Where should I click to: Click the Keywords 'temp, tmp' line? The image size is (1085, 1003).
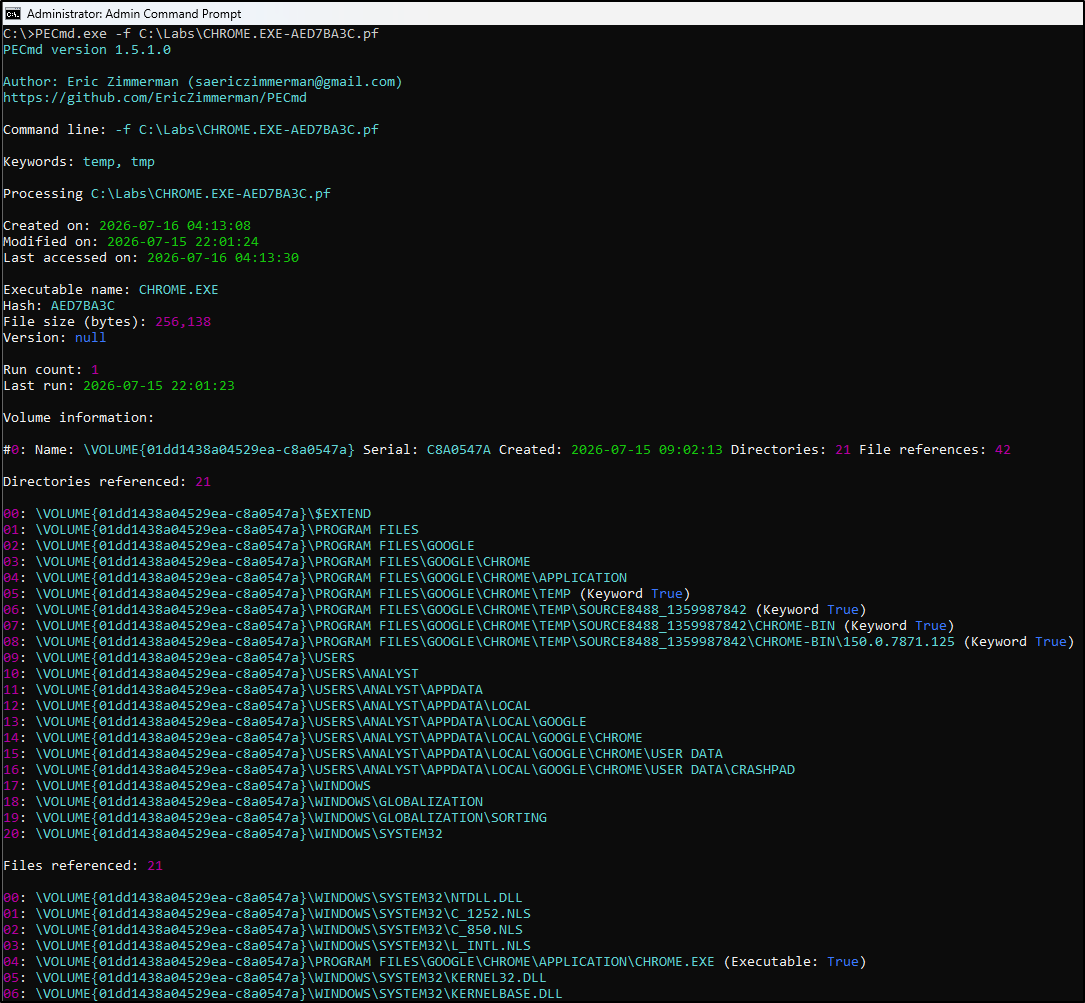79,161
